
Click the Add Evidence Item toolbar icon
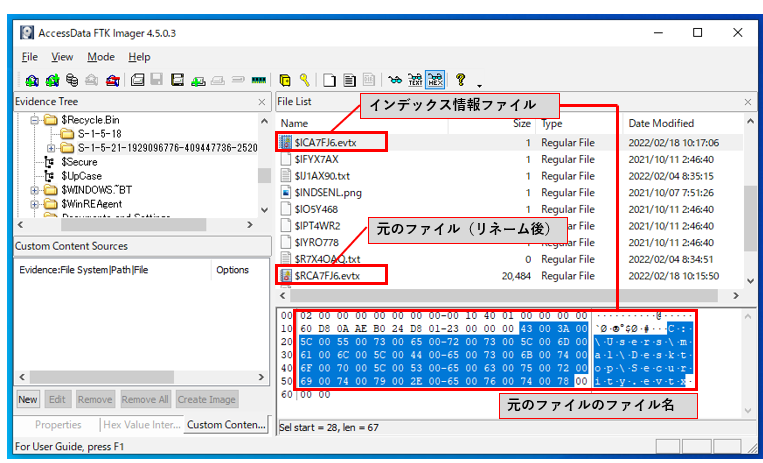[32, 80]
